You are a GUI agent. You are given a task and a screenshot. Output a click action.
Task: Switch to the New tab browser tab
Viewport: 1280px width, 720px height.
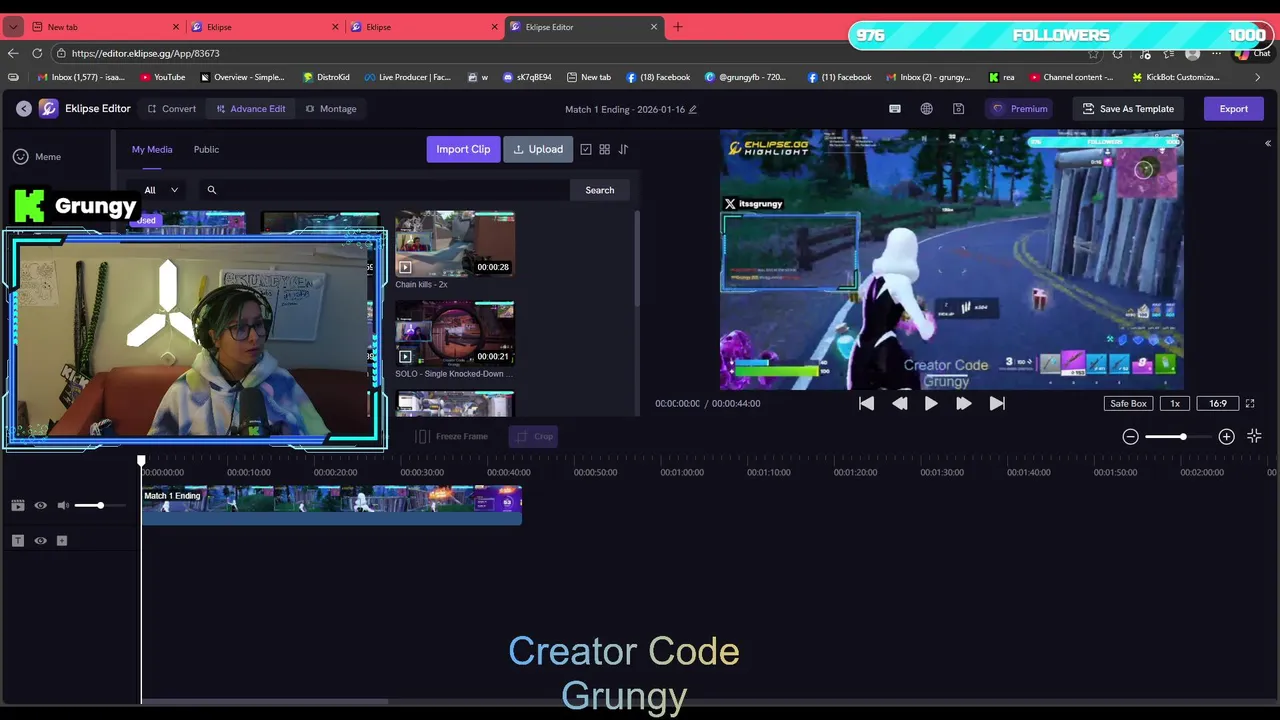(x=104, y=27)
